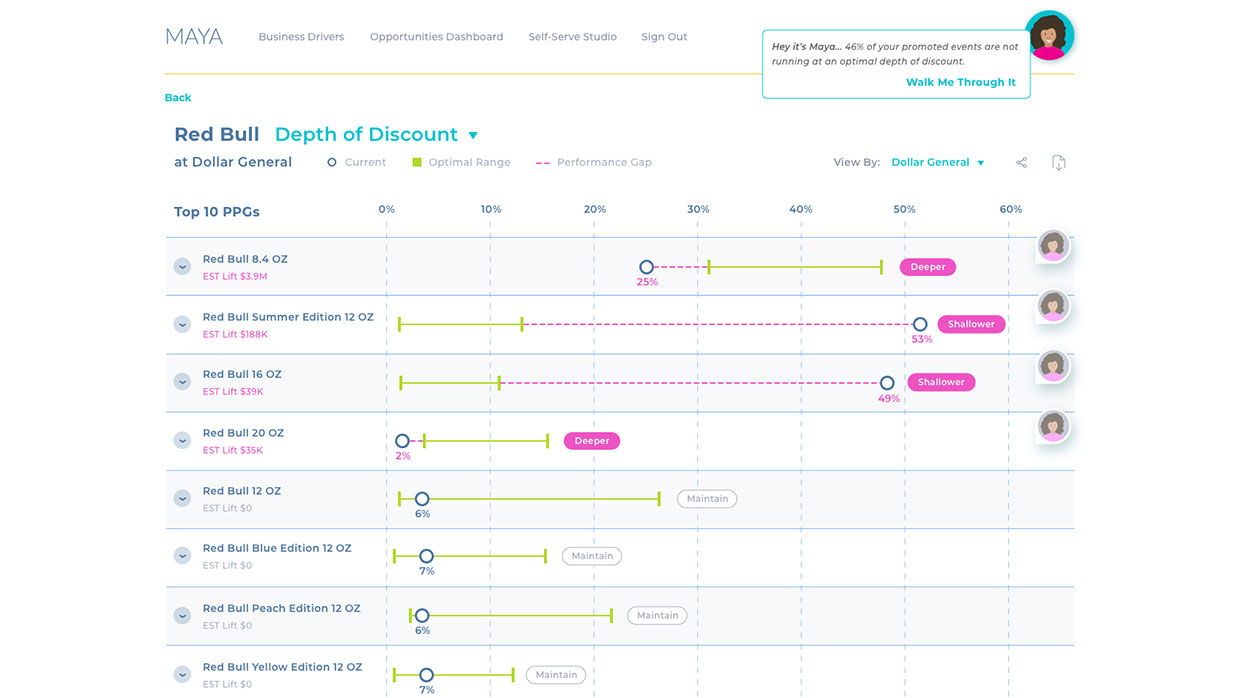Expand Red Bull Yellow Edition 12 OZ row

pos(182,674)
